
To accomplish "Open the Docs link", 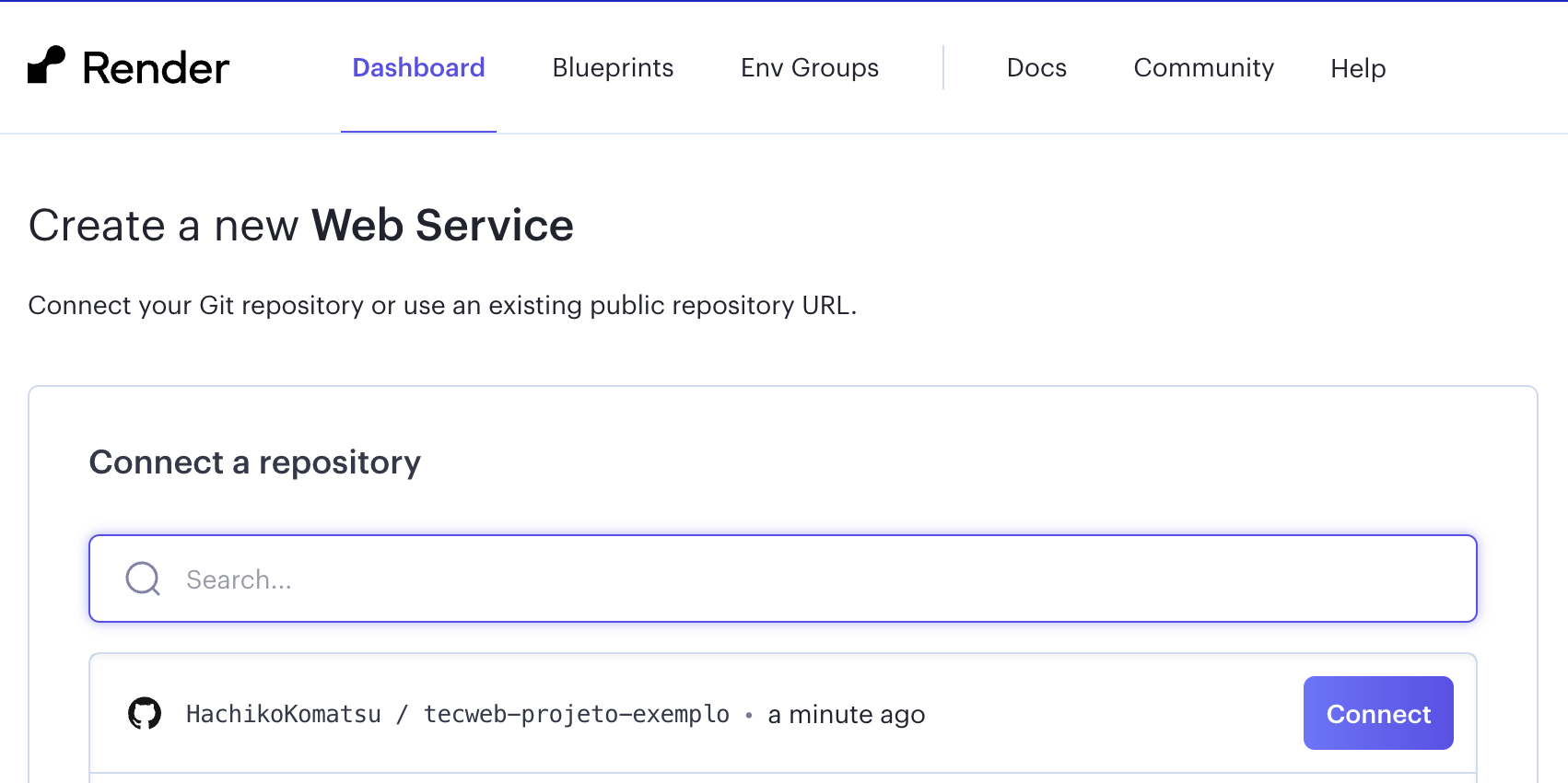I will (1036, 68).
